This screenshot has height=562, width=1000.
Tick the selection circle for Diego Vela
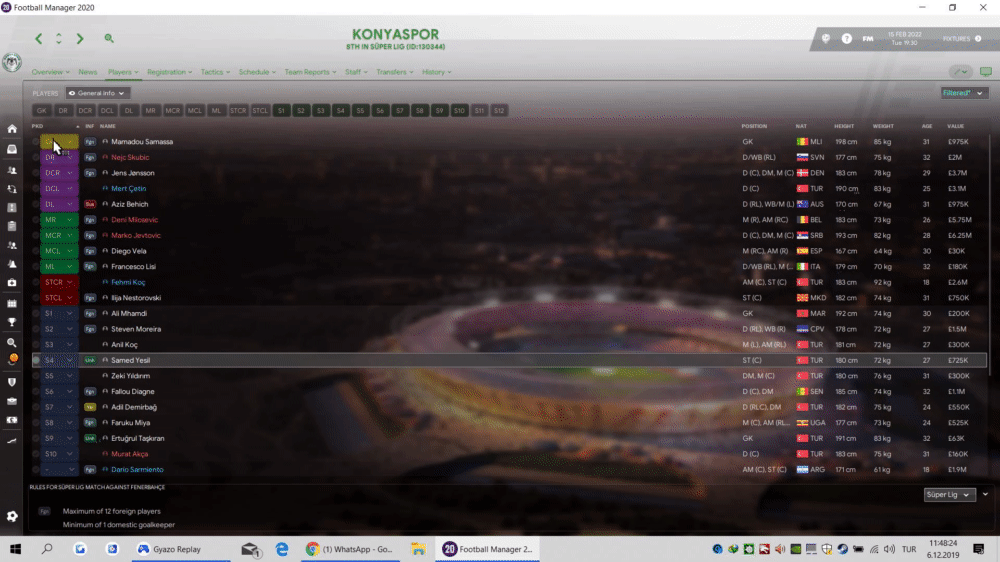(36, 251)
